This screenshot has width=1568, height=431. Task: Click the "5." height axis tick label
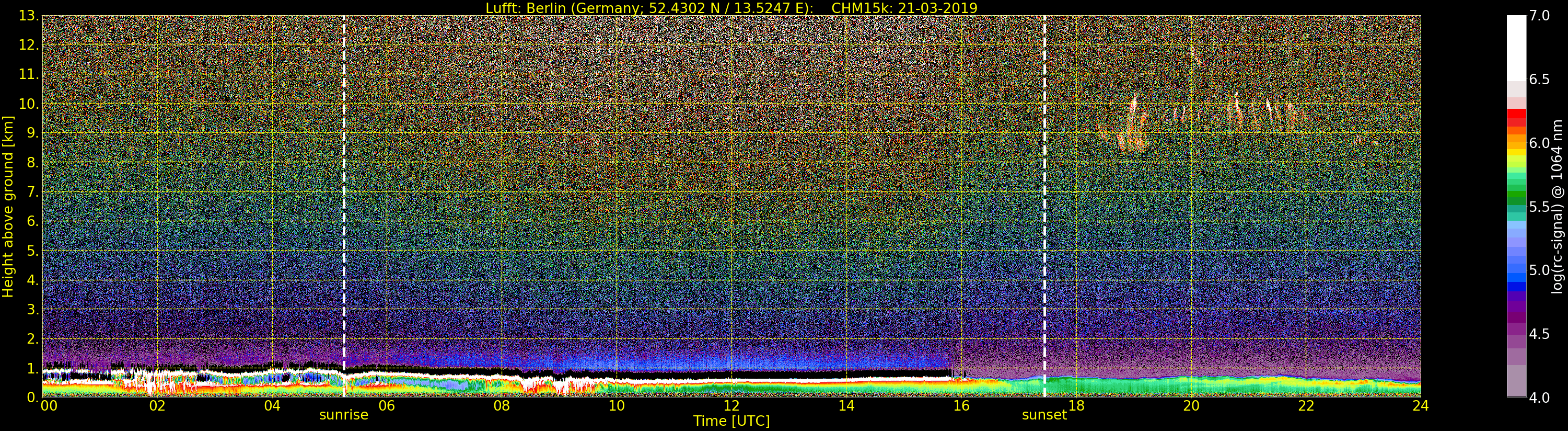tap(33, 251)
